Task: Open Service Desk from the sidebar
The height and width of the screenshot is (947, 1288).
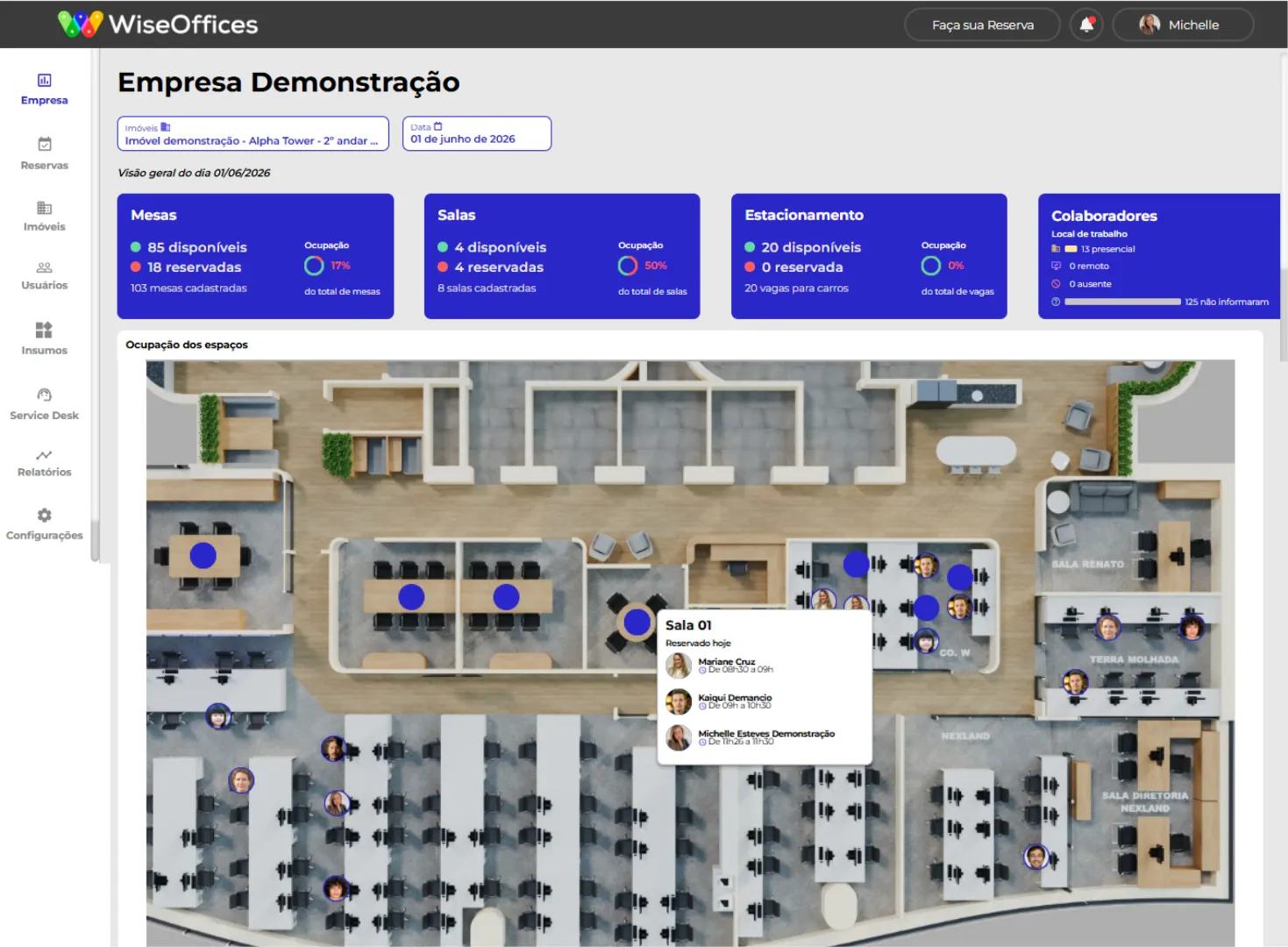Action: [x=44, y=404]
